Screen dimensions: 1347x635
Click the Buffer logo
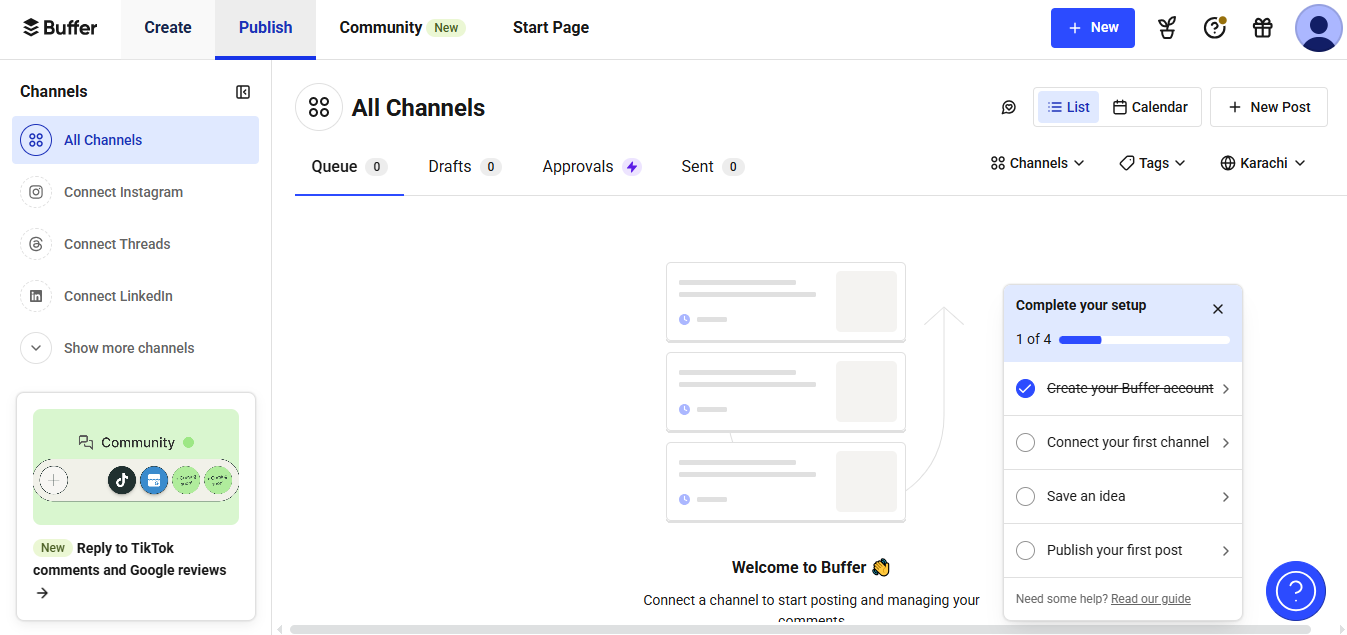(x=60, y=27)
